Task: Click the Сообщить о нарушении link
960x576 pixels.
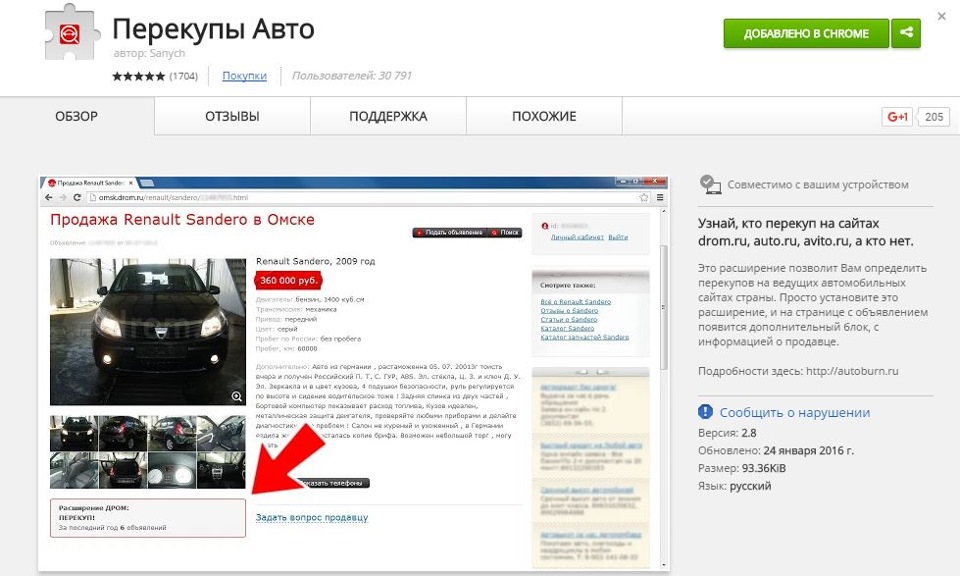Action: click(794, 413)
